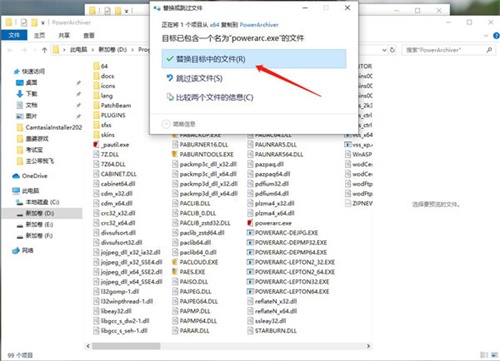Open the 主页 ribbon tab
The height and width of the screenshot is (361, 500).
pyautogui.click(x=39, y=35)
